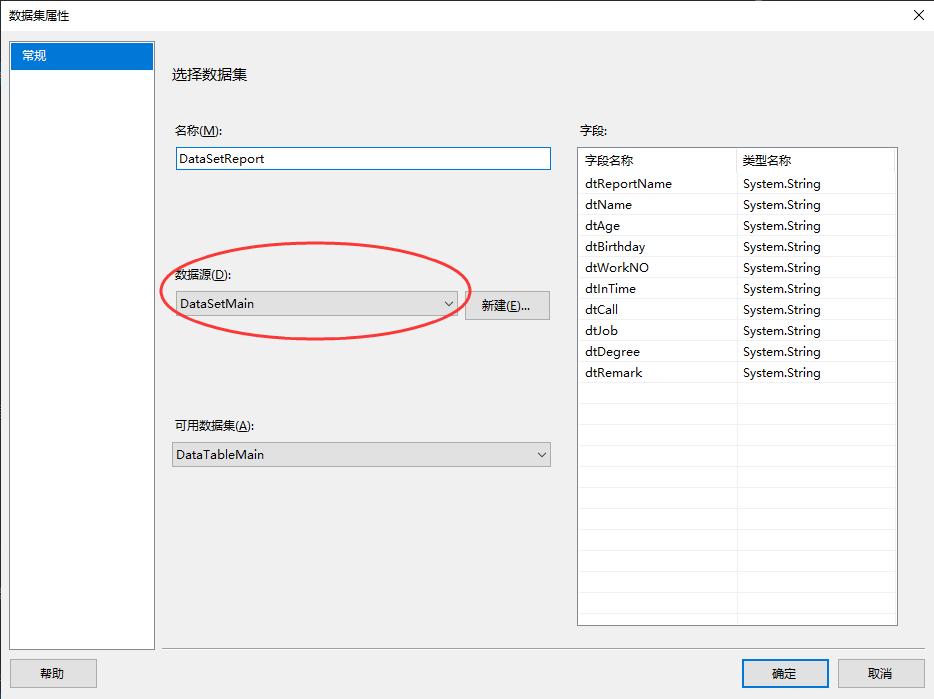Close the 数据集属性 dialog
The width and height of the screenshot is (934, 699).
coord(919,15)
